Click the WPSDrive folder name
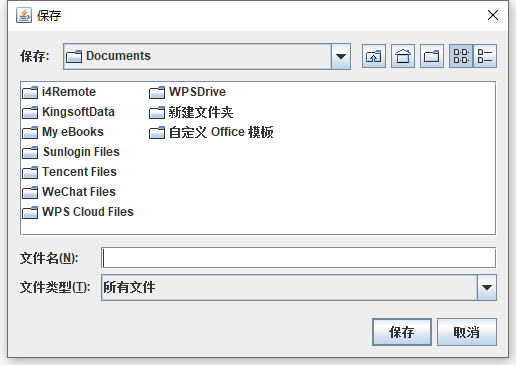This screenshot has width=516, height=365. (197, 92)
